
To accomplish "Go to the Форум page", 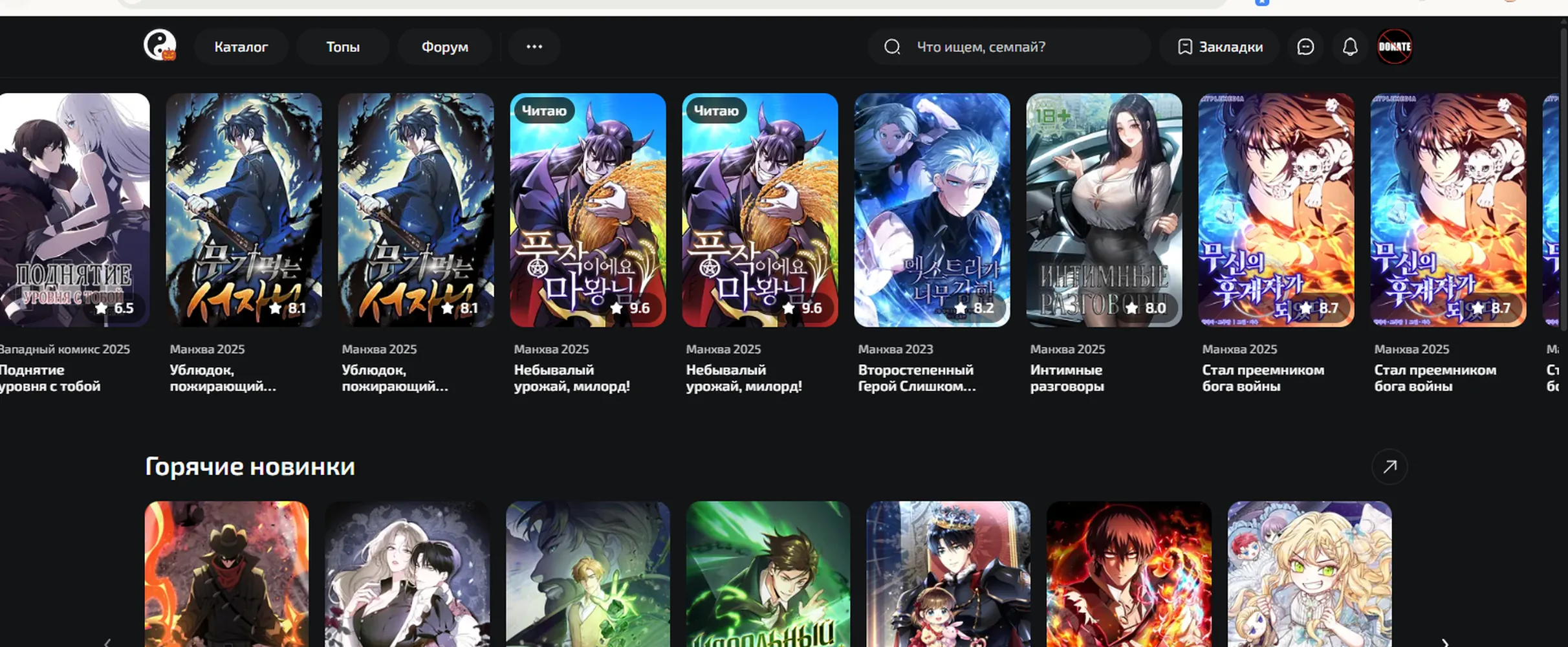I will point(444,47).
